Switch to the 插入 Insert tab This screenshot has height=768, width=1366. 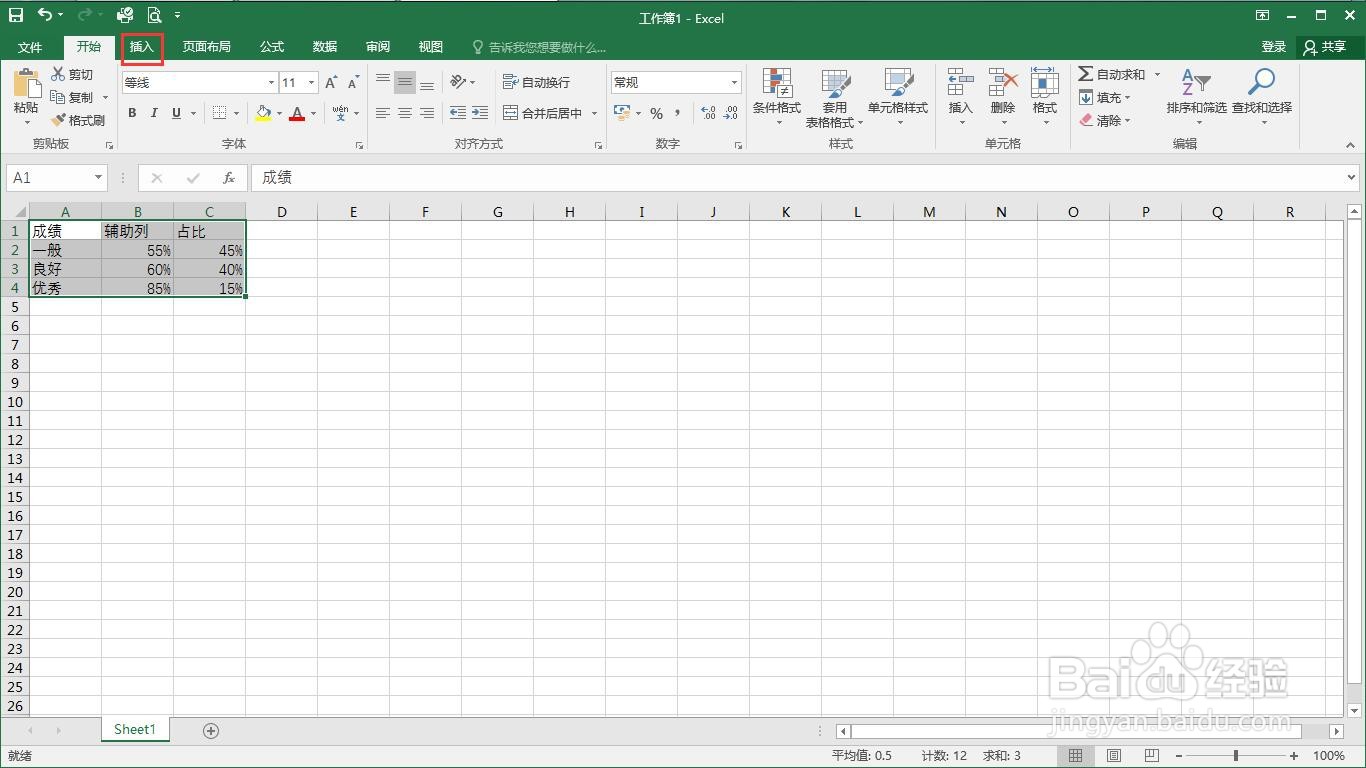(x=142, y=47)
